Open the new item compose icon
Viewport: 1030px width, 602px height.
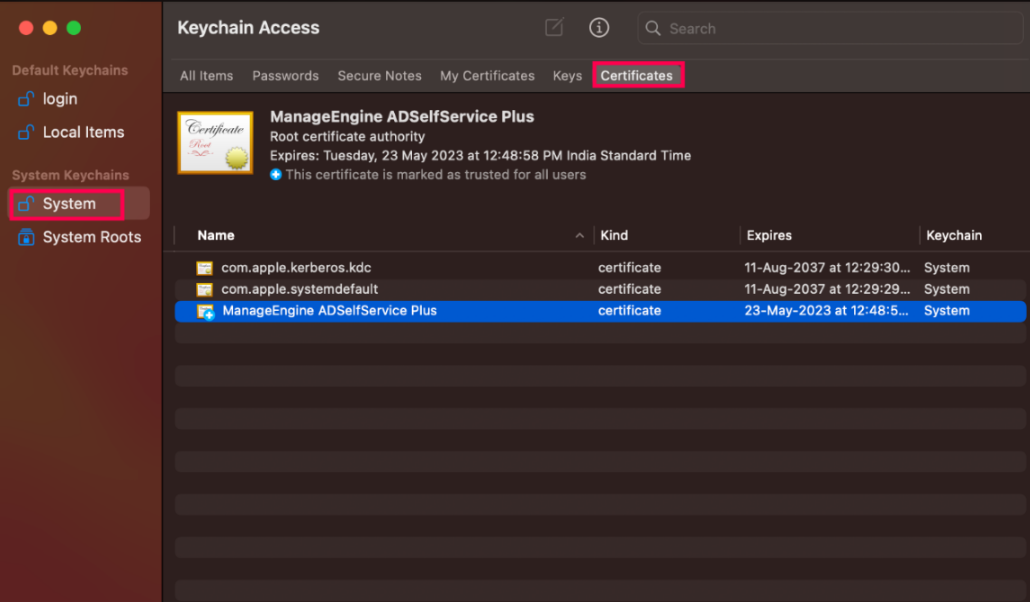(554, 27)
